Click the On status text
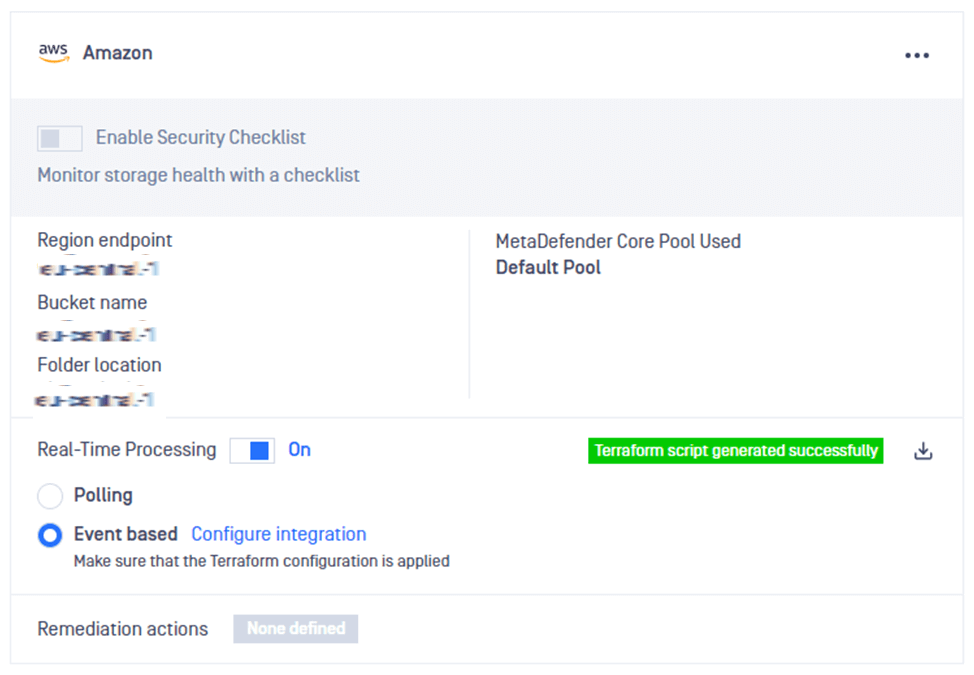The width and height of the screenshot is (974, 675). pyautogui.click(x=299, y=450)
